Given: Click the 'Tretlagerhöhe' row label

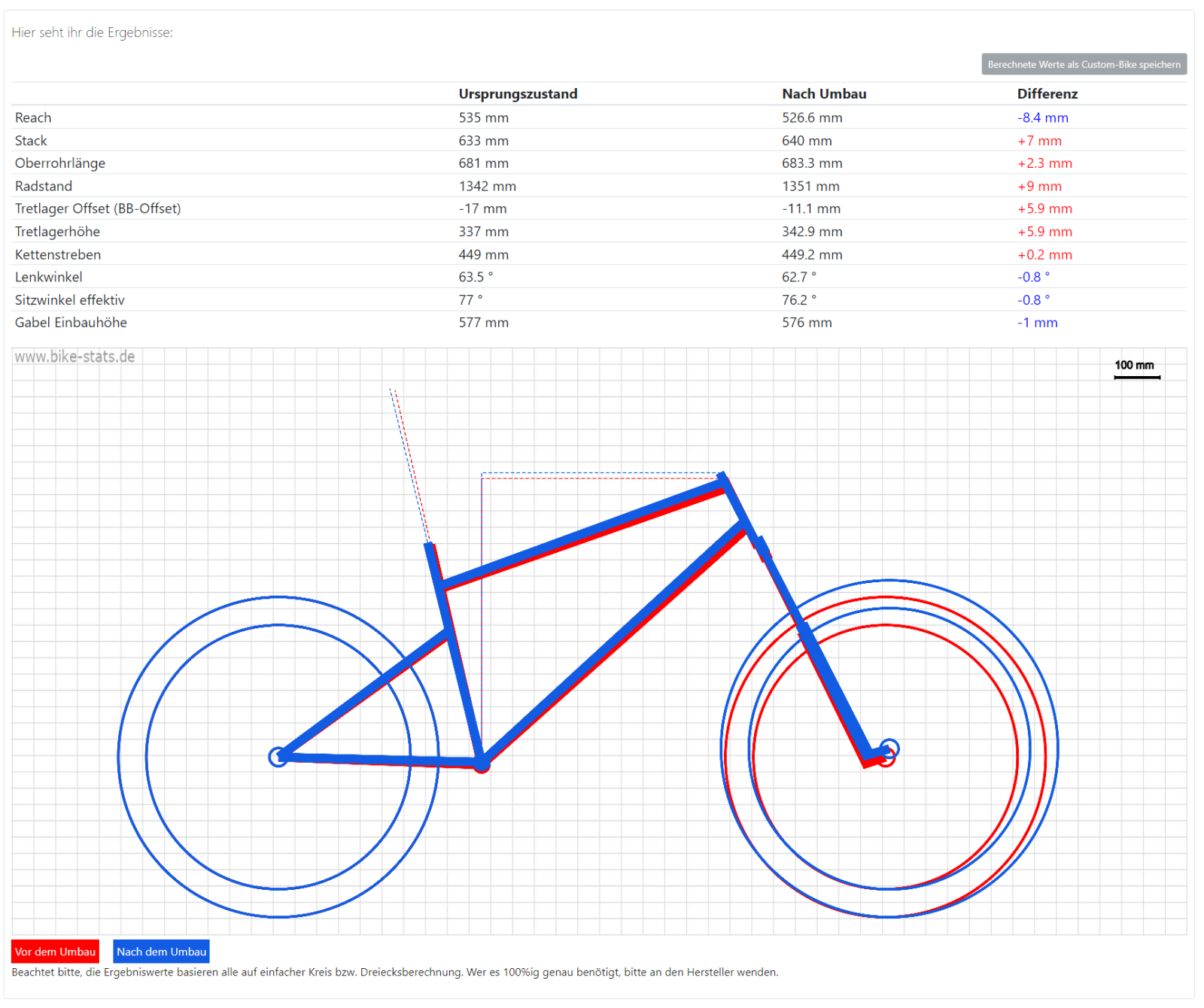Looking at the screenshot, I should tap(57, 232).
